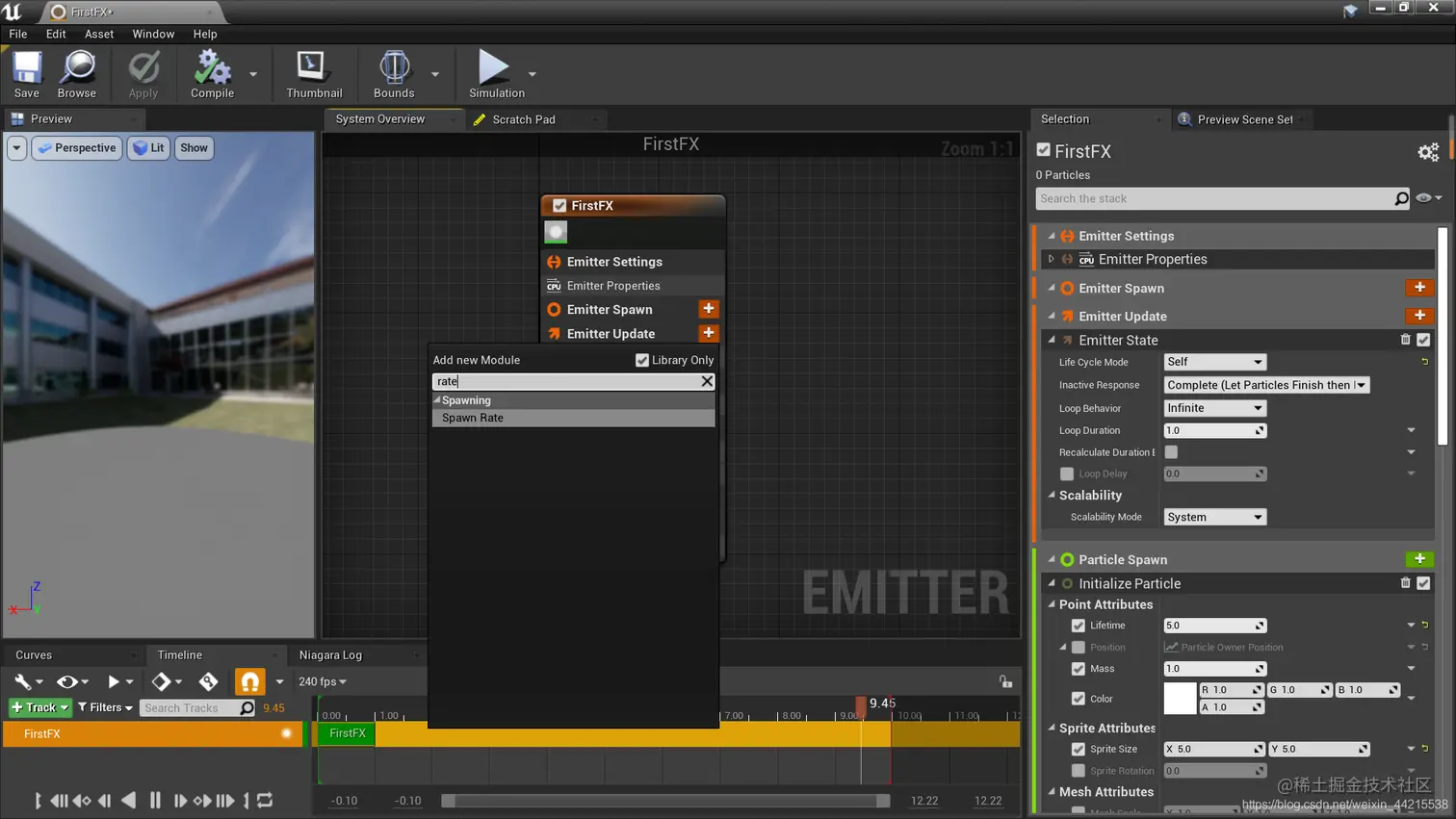
Task: Open the Loop Behavior dropdown
Action: pos(1214,408)
